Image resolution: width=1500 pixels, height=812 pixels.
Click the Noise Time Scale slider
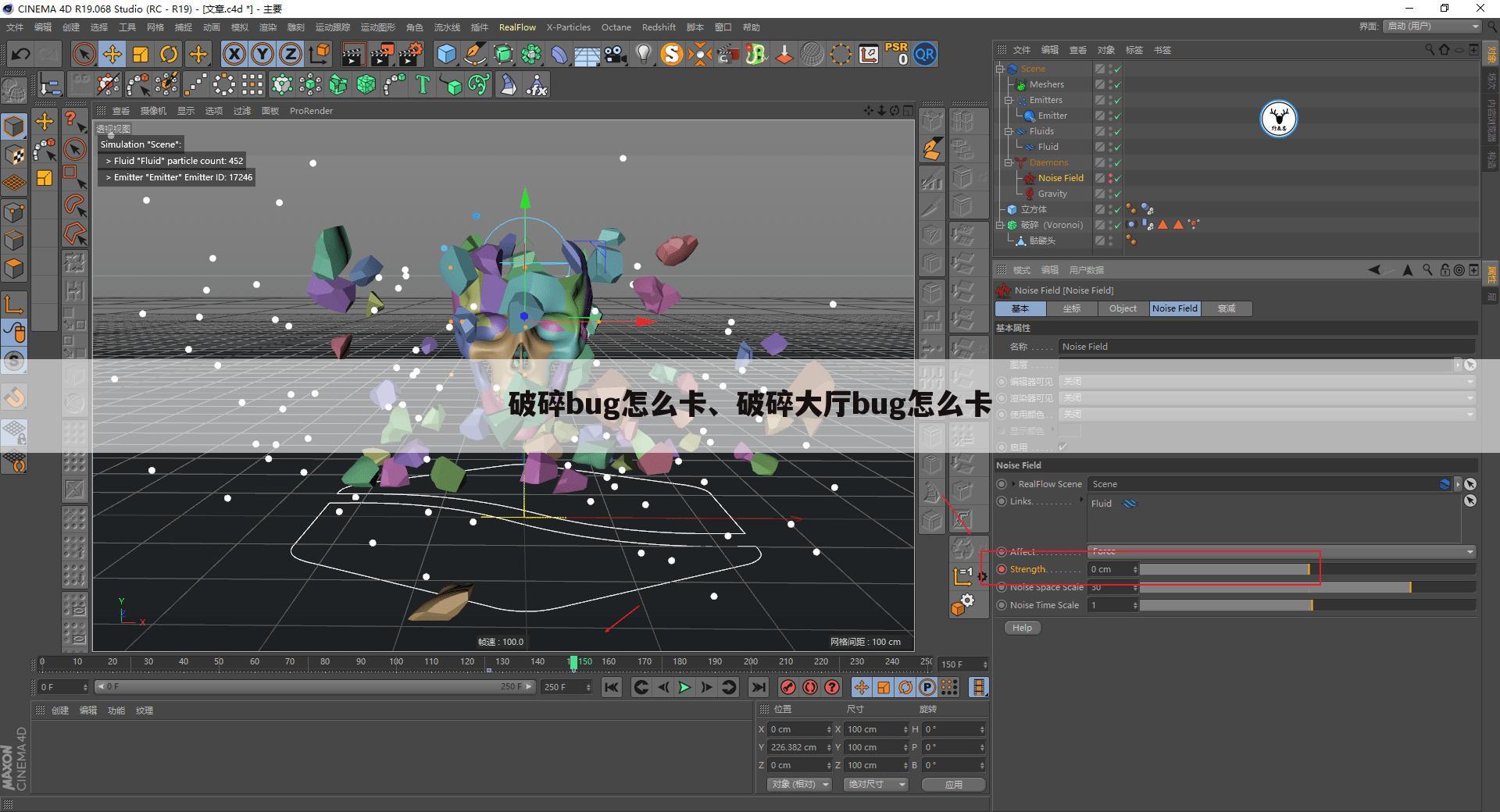point(1307,605)
